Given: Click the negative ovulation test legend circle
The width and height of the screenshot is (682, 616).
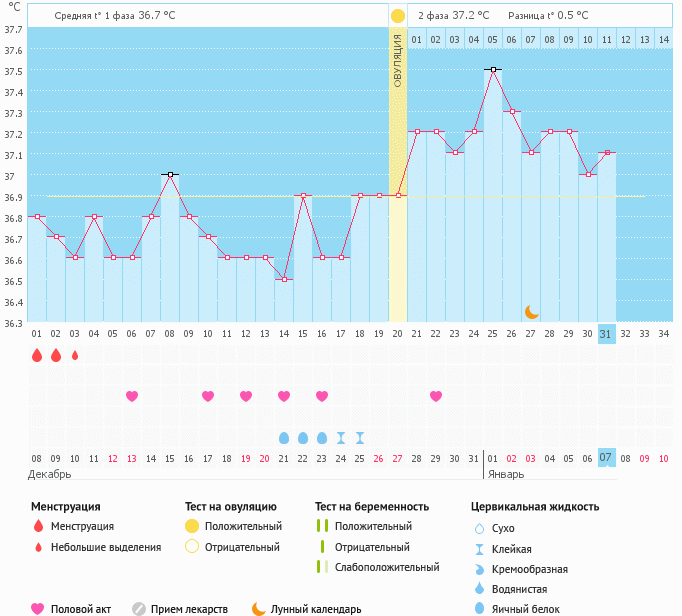Looking at the screenshot, I should click(192, 547).
